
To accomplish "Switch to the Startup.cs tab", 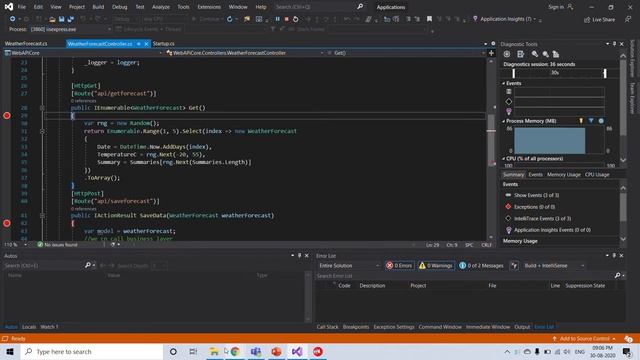I will [x=163, y=44].
